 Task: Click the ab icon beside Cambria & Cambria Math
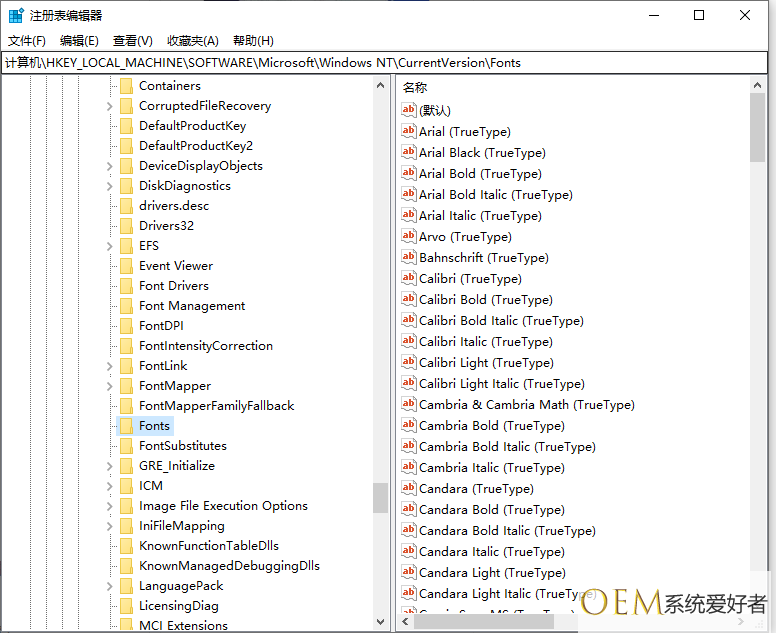(408, 404)
